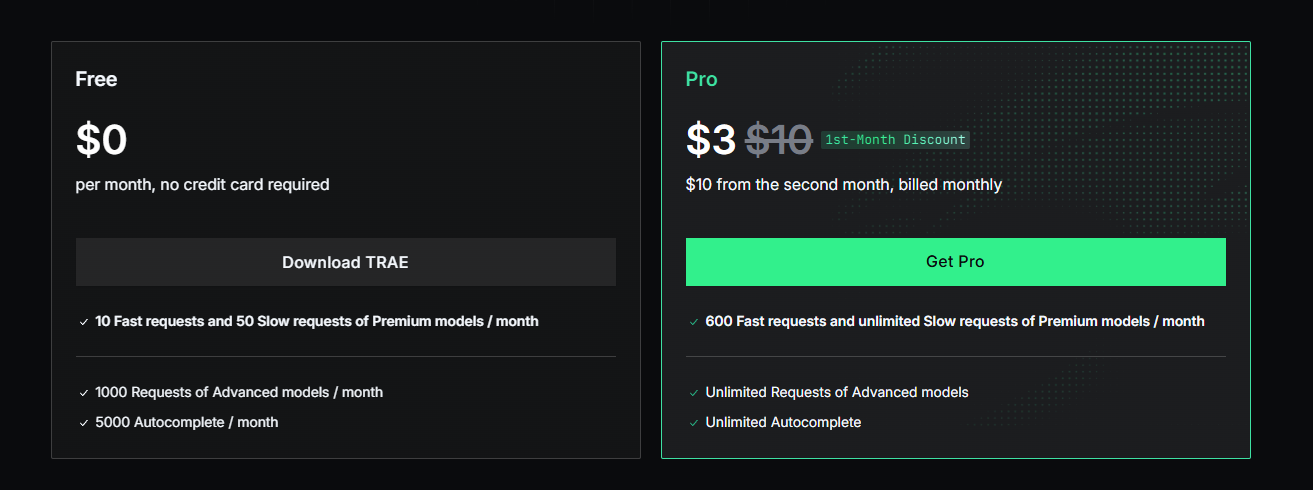The height and width of the screenshot is (490, 1313).
Task: Click the $3 discounted price
Action: pyautogui.click(x=711, y=140)
